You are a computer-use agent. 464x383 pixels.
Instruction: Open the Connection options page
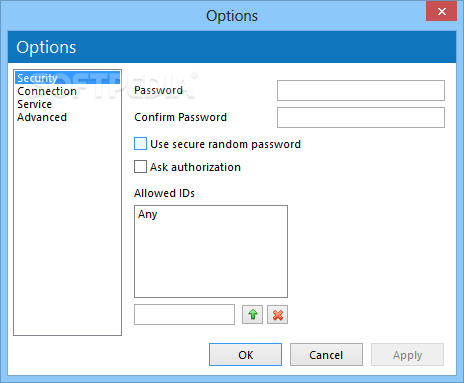tap(47, 91)
